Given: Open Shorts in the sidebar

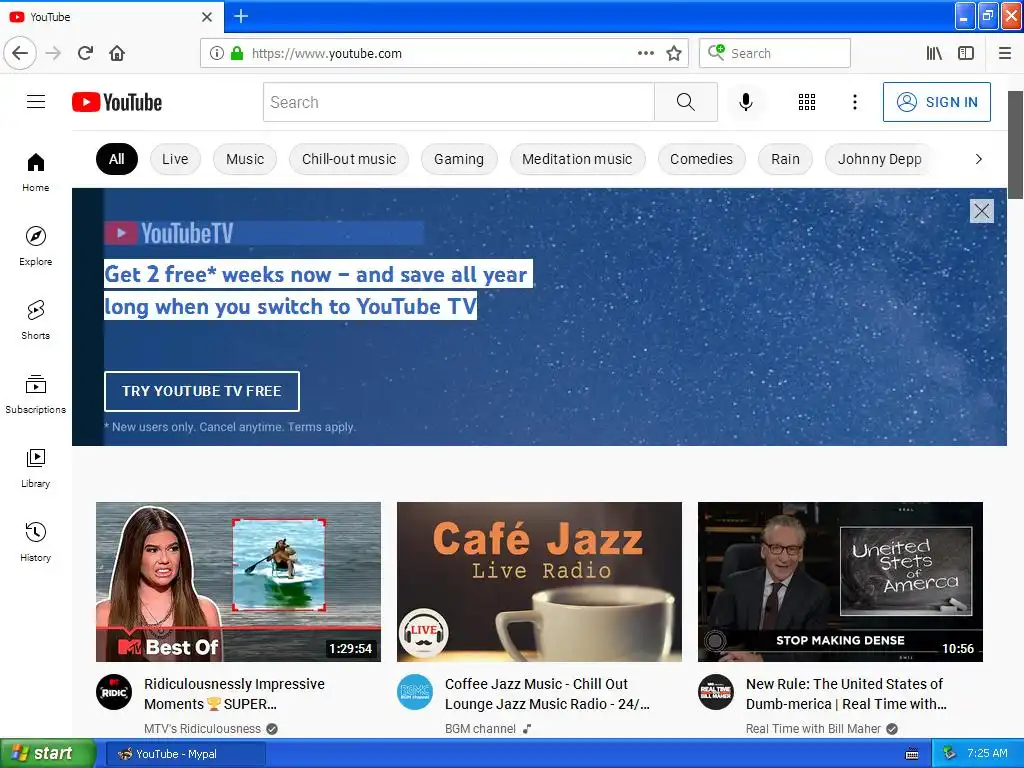Looking at the screenshot, I should coord(35,320).
